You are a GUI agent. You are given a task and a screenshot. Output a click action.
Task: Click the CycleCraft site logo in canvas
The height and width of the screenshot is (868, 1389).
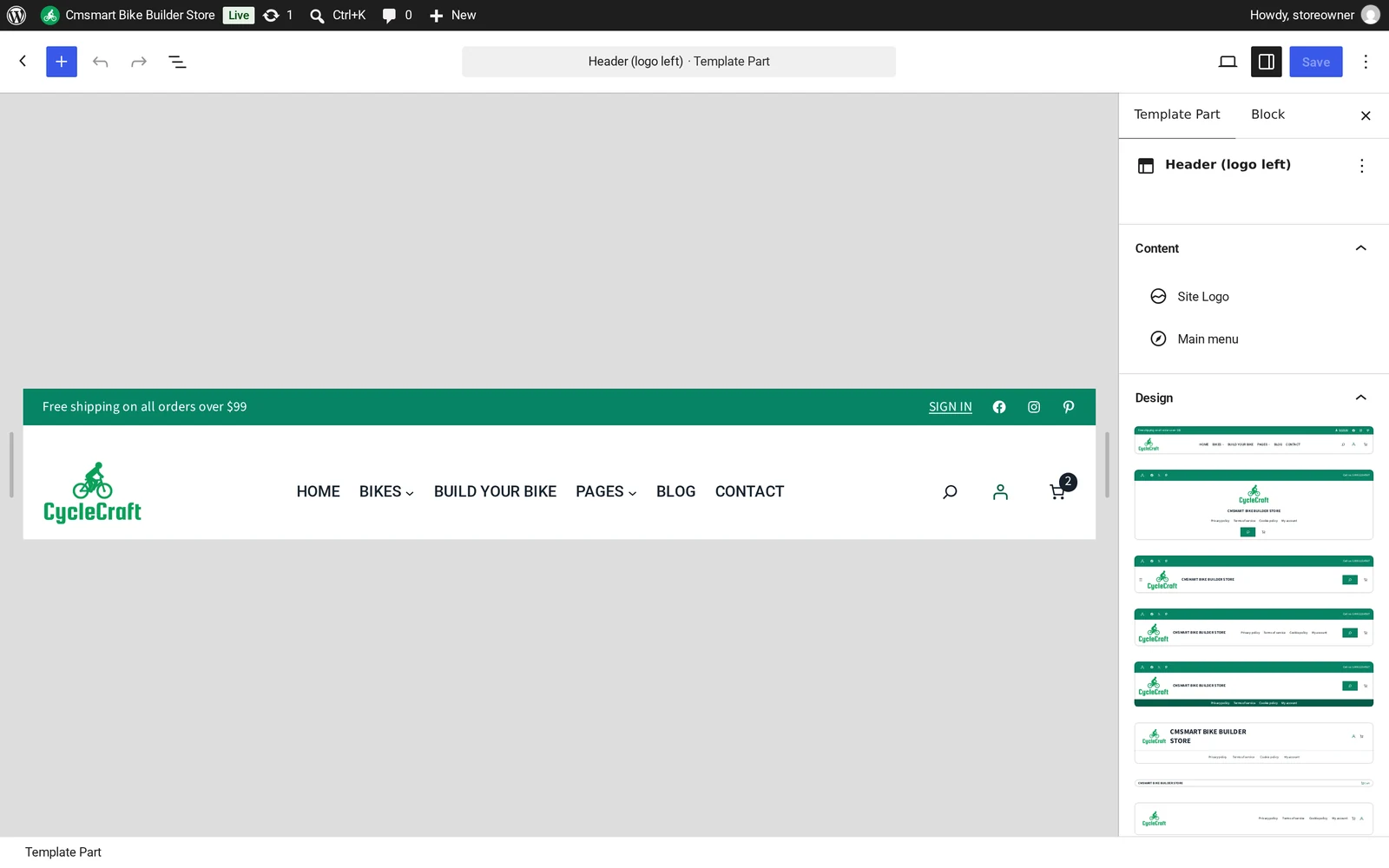tap(92, 492)
